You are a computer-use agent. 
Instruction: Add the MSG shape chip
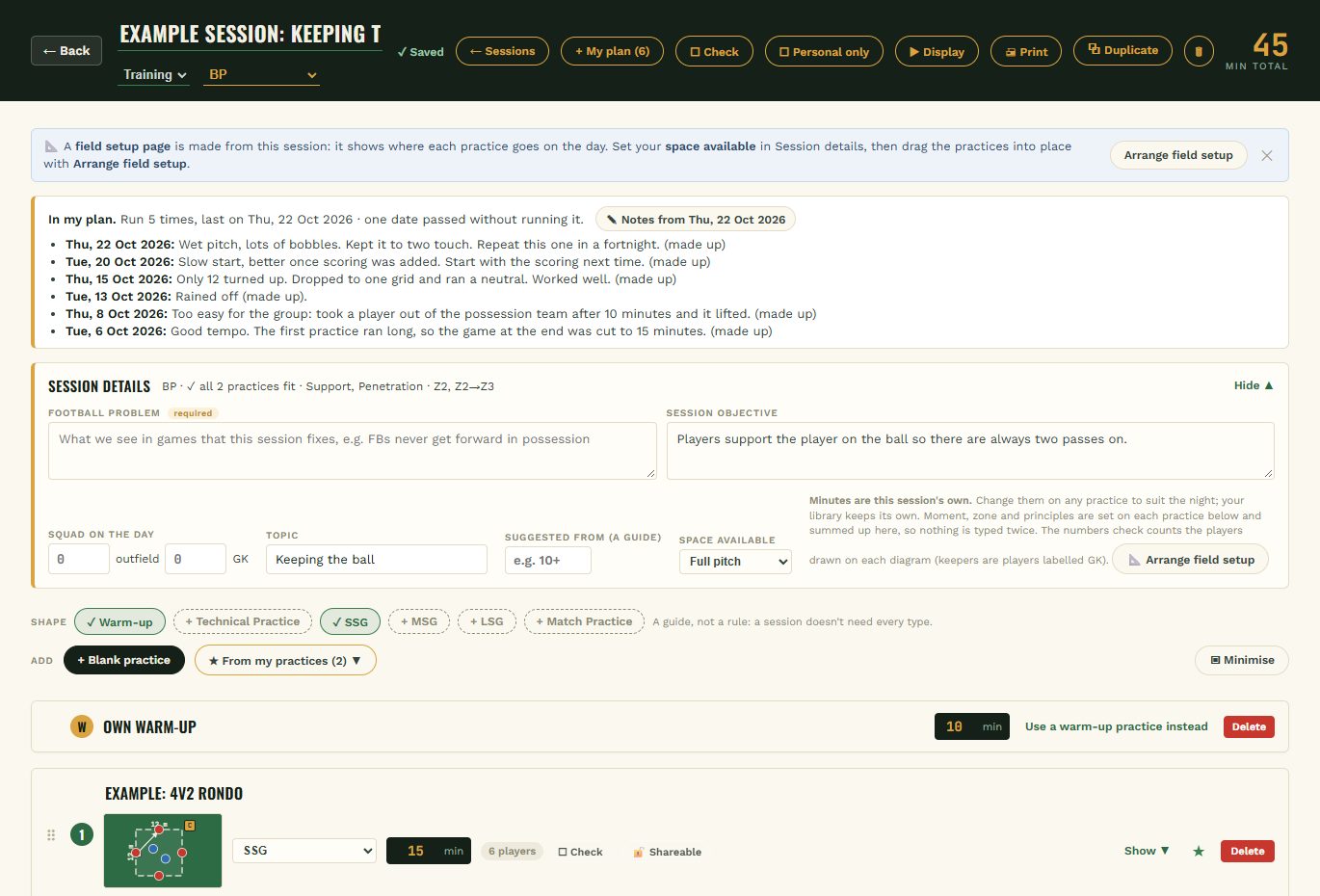pos(419,621)
